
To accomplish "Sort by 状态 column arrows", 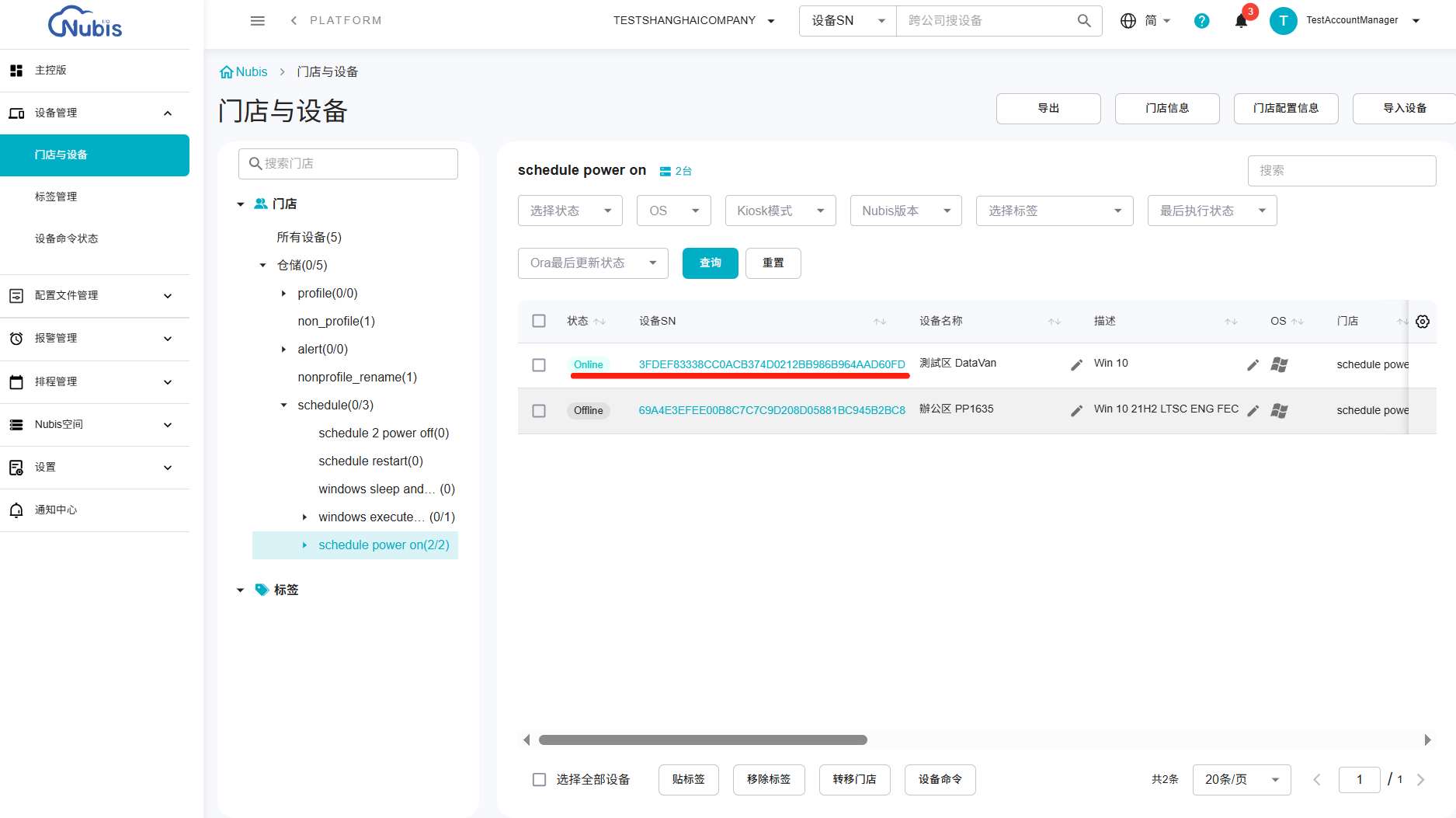I will point(599,322).
